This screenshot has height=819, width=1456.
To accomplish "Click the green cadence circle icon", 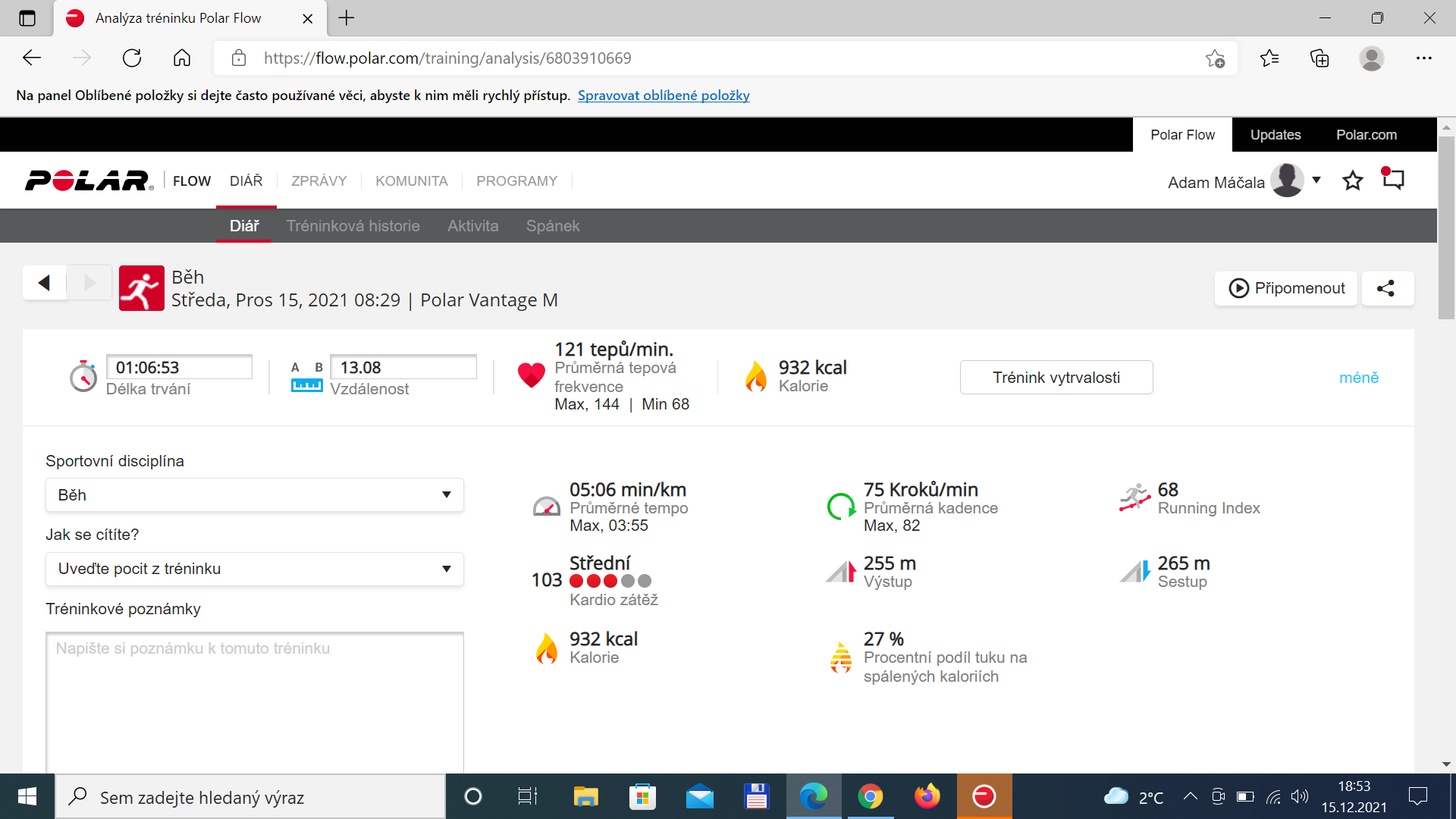I will click(x=841, y=506).
